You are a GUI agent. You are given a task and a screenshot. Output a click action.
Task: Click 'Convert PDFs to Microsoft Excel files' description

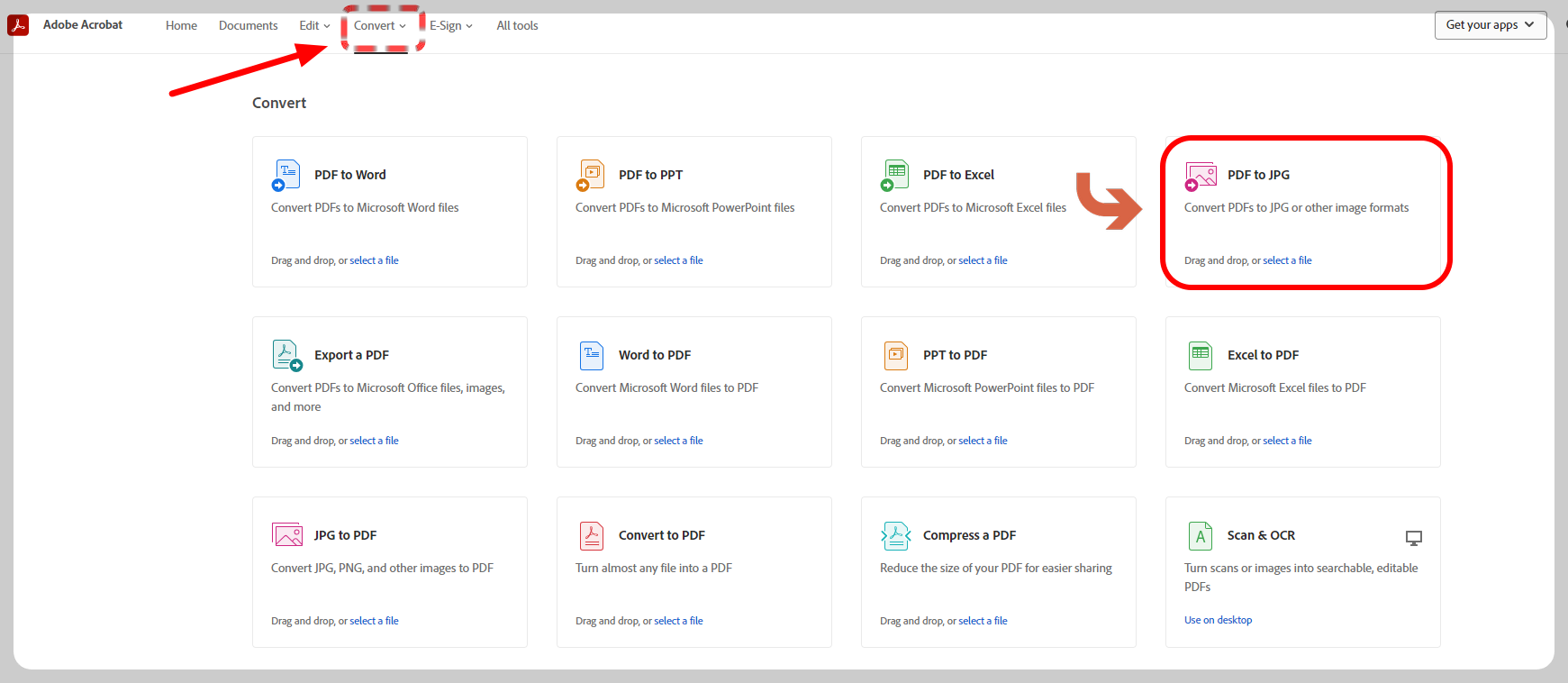(x=973, y=207)
